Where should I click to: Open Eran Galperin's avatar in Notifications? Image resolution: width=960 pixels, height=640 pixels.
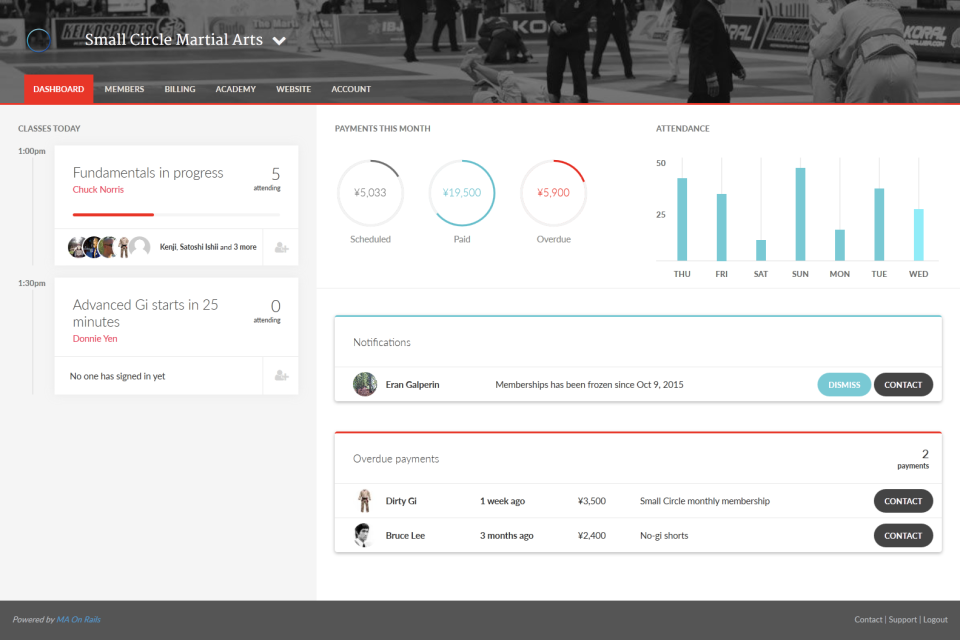(x=365, y=385)
